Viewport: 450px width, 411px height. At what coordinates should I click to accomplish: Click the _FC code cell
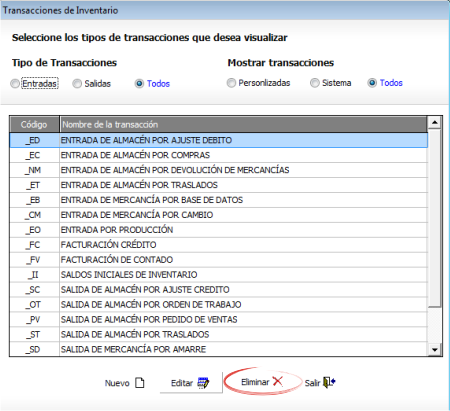[x=34, y=245]
